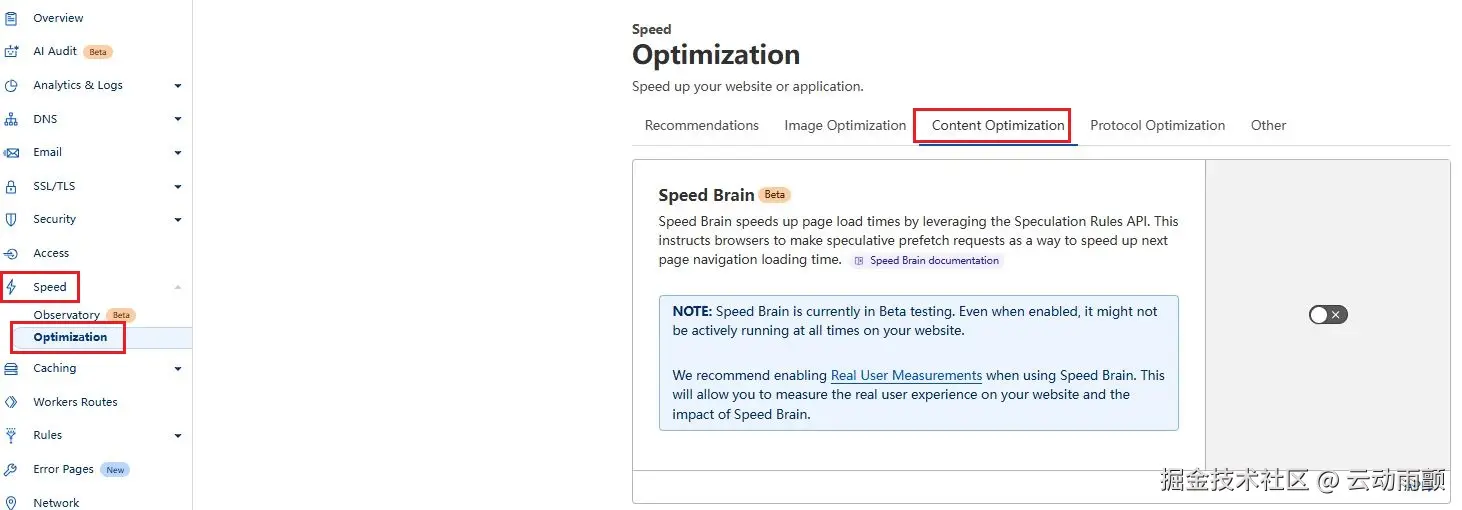Image resolution: width=1462 pixels, height=510 pixels.
Task: Click the Overview sidebar icon
Action: coord(11,18)
